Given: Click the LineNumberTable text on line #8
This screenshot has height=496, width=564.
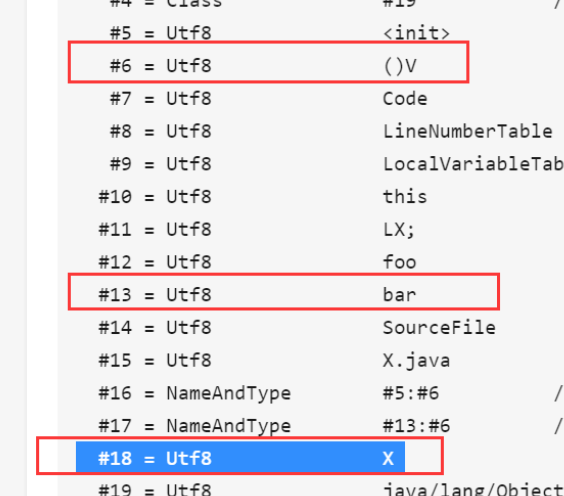Looking at the screenshot, I should point(467,131).
